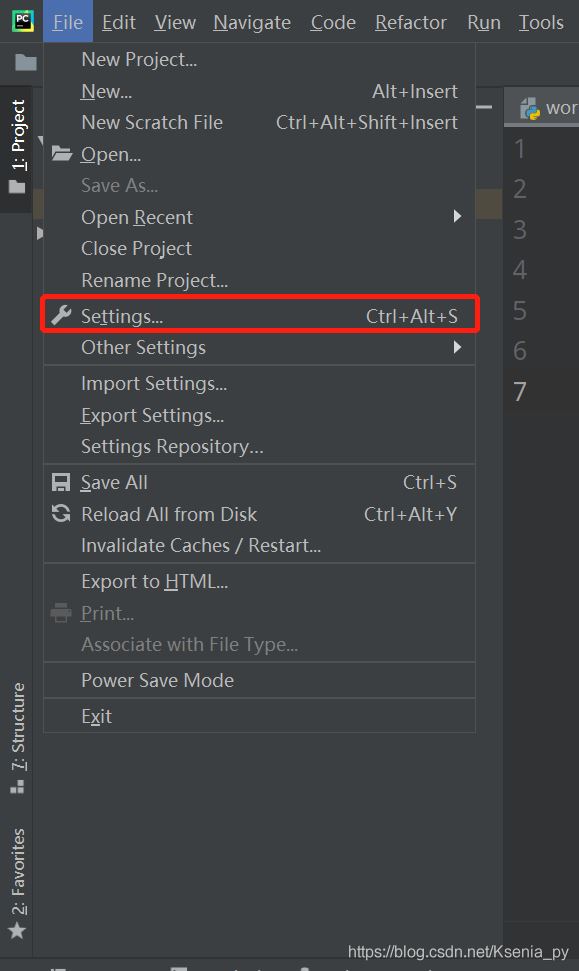Click the Open folder icon
This screenshot has height=971, width=579.
click(x=61, y=153)
